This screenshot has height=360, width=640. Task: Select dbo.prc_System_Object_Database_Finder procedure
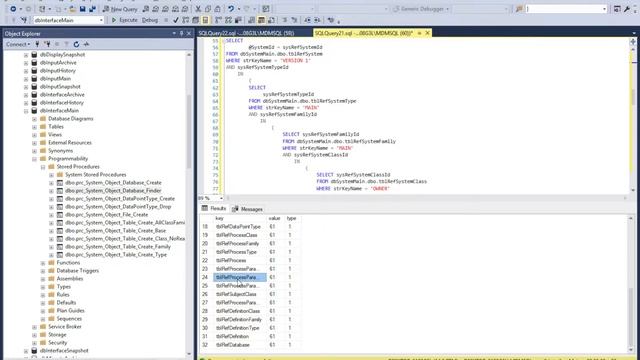click(x=113, y=191)
